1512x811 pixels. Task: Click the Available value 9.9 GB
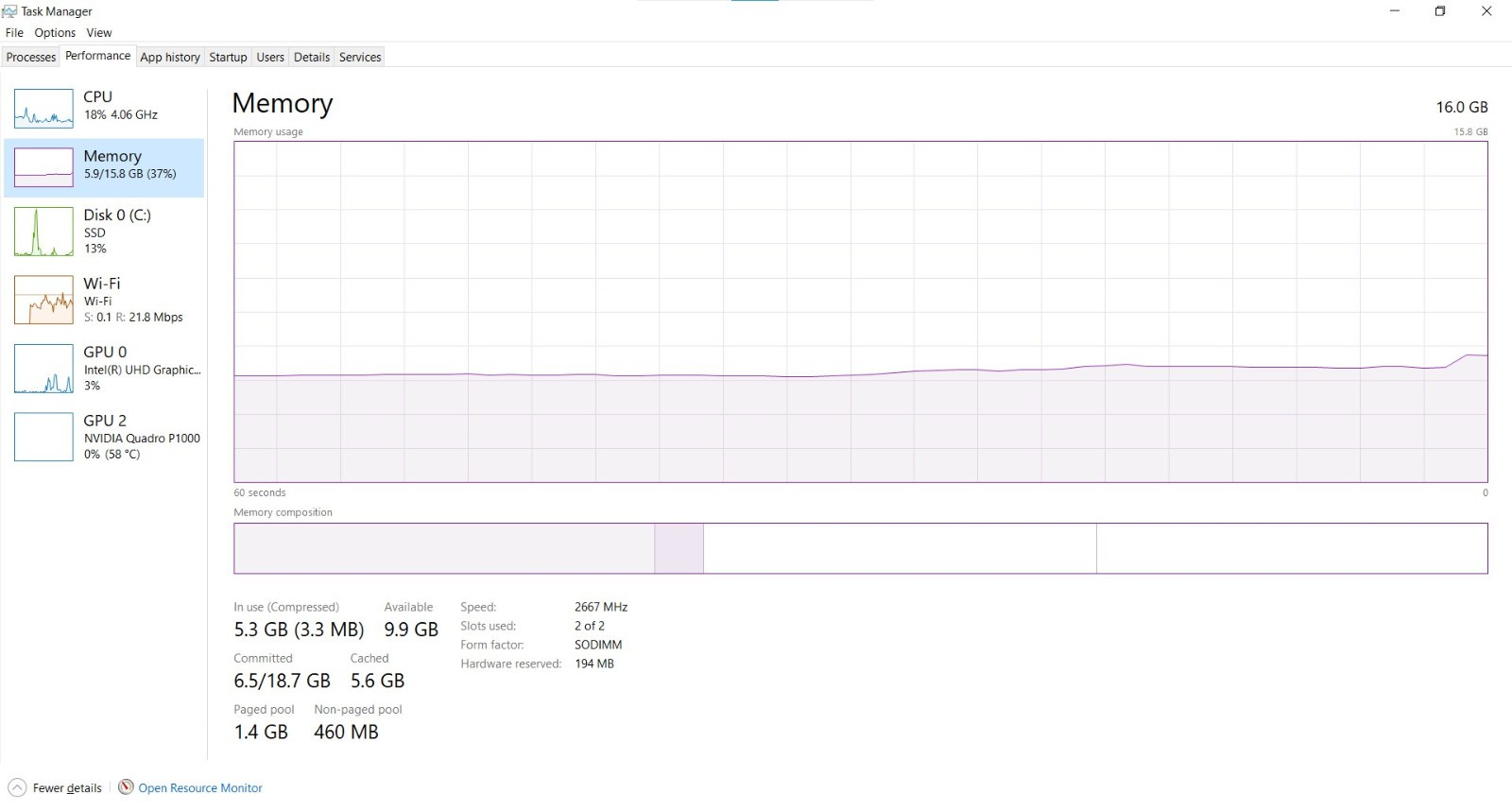click(x=411, y=630)
